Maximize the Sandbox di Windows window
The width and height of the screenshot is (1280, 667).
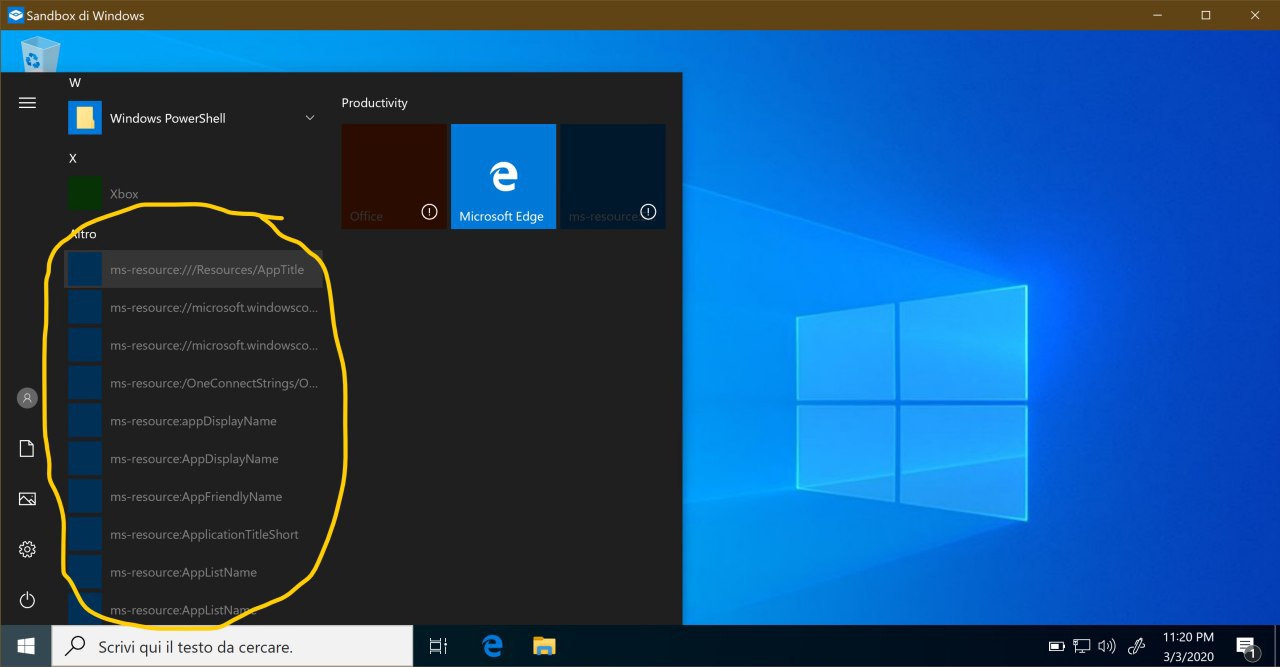click(1206, 15)
